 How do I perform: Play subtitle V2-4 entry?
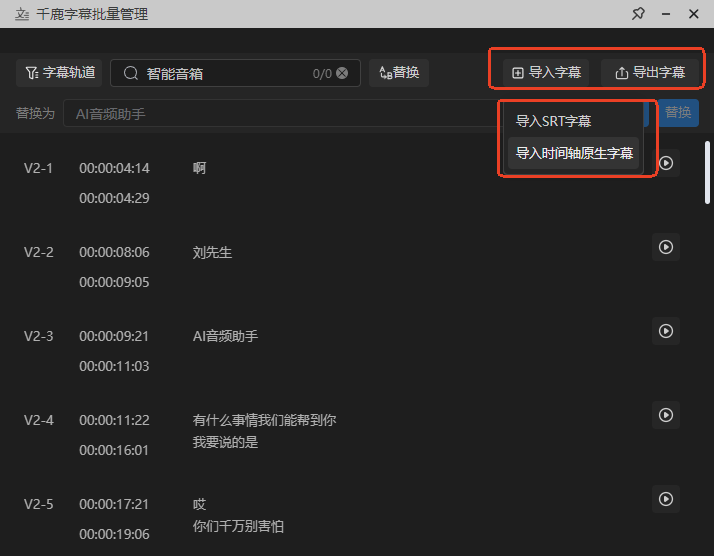[666, 415]
